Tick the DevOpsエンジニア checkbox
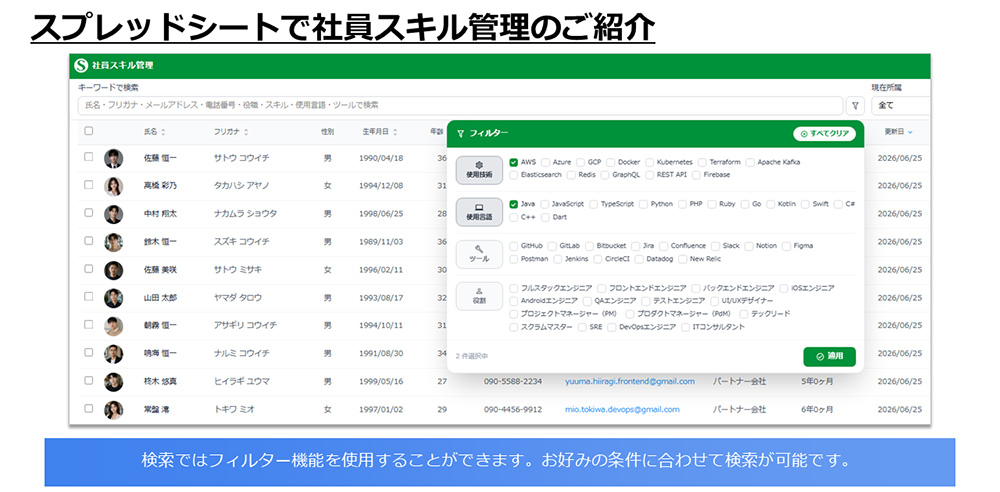 pyautogui.click(x=612, y=327)
